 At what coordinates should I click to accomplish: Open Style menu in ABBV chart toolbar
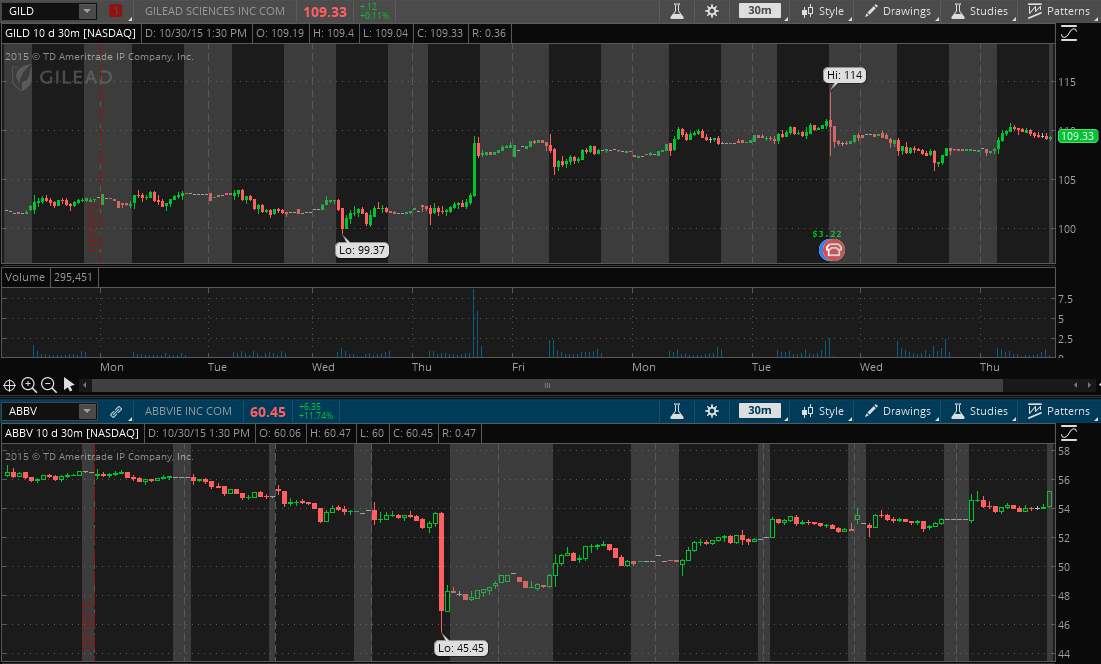coord(823,411)
